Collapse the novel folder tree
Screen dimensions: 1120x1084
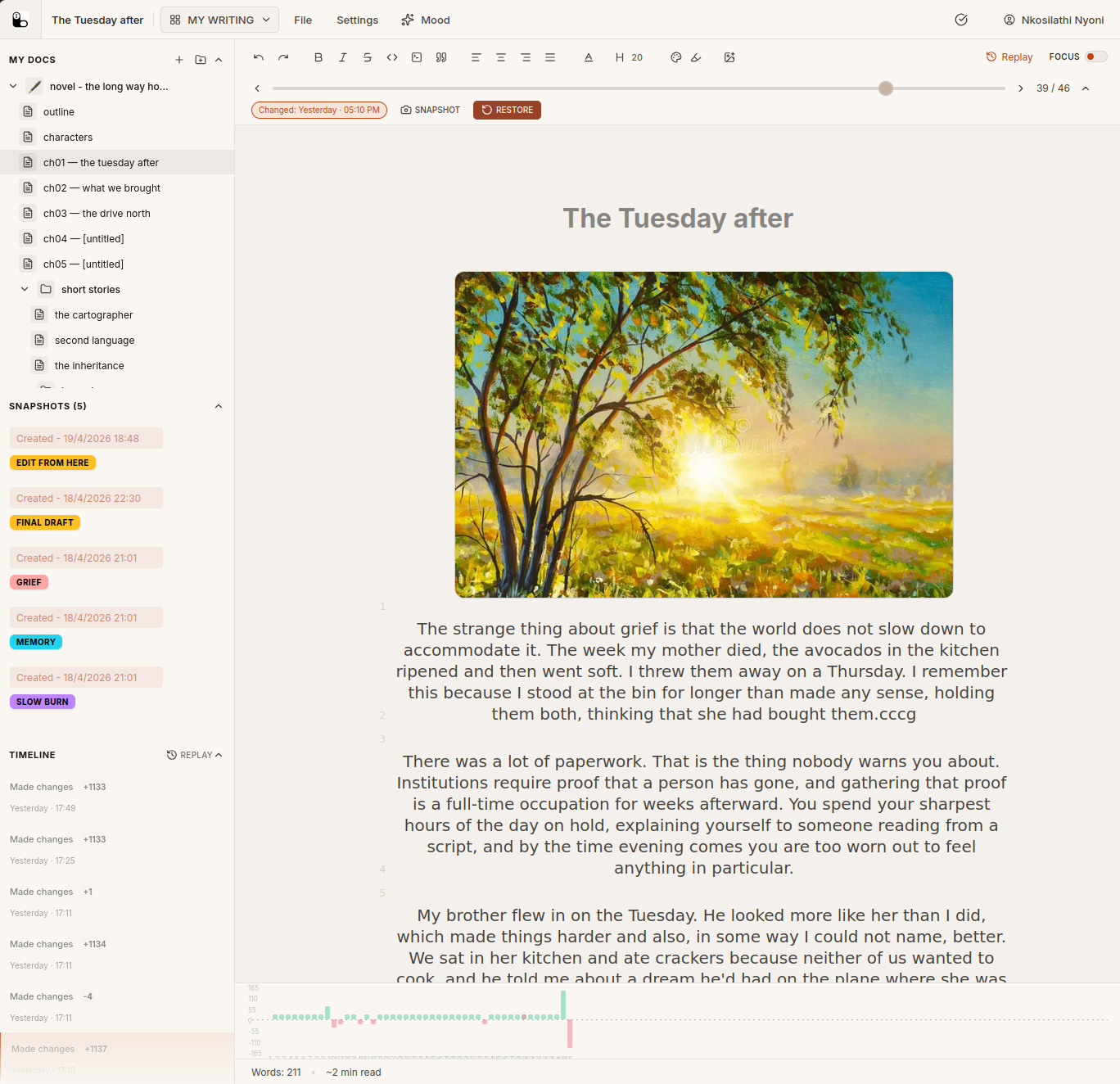click(x=13, y=86)
